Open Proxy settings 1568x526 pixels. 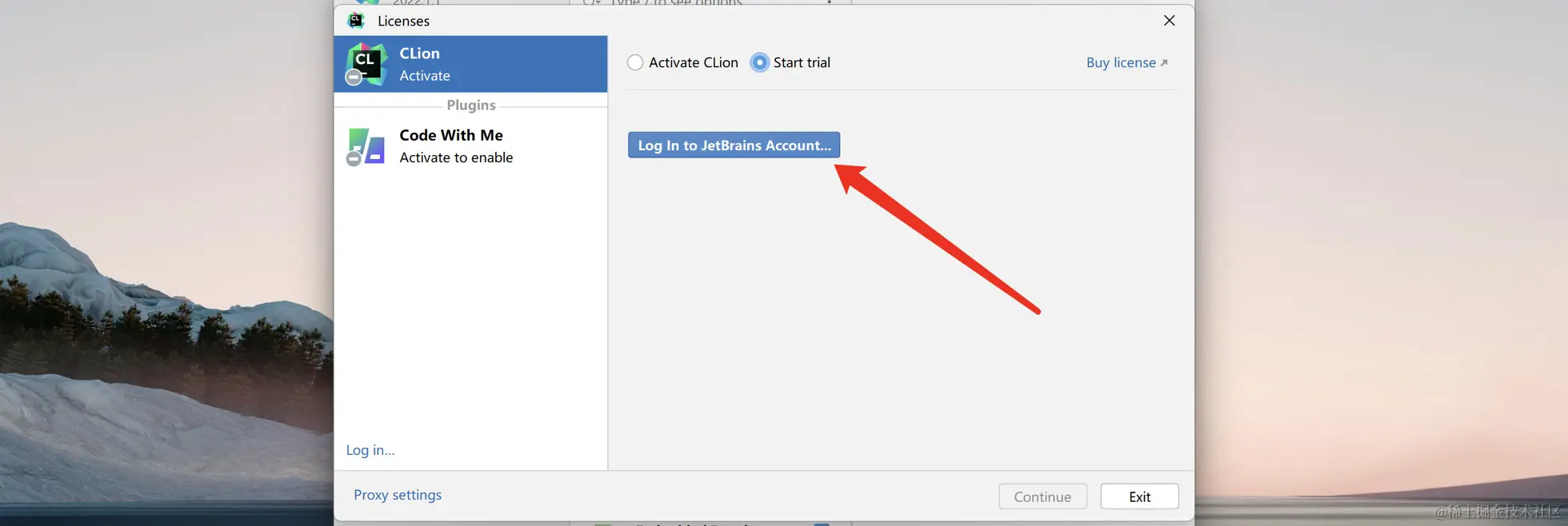[398, 495]
